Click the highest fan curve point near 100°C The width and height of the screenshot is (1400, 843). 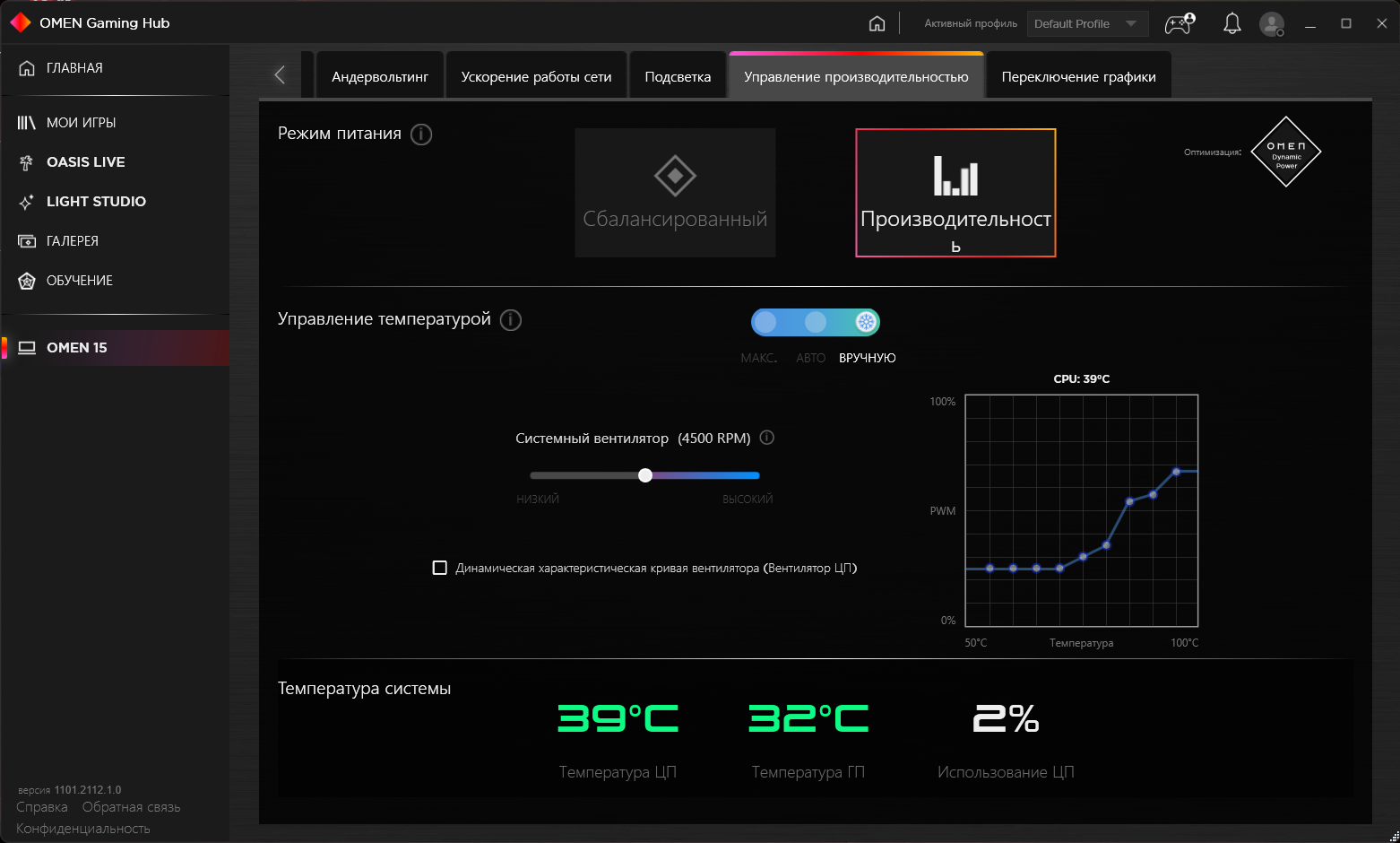pos(1176,471)
